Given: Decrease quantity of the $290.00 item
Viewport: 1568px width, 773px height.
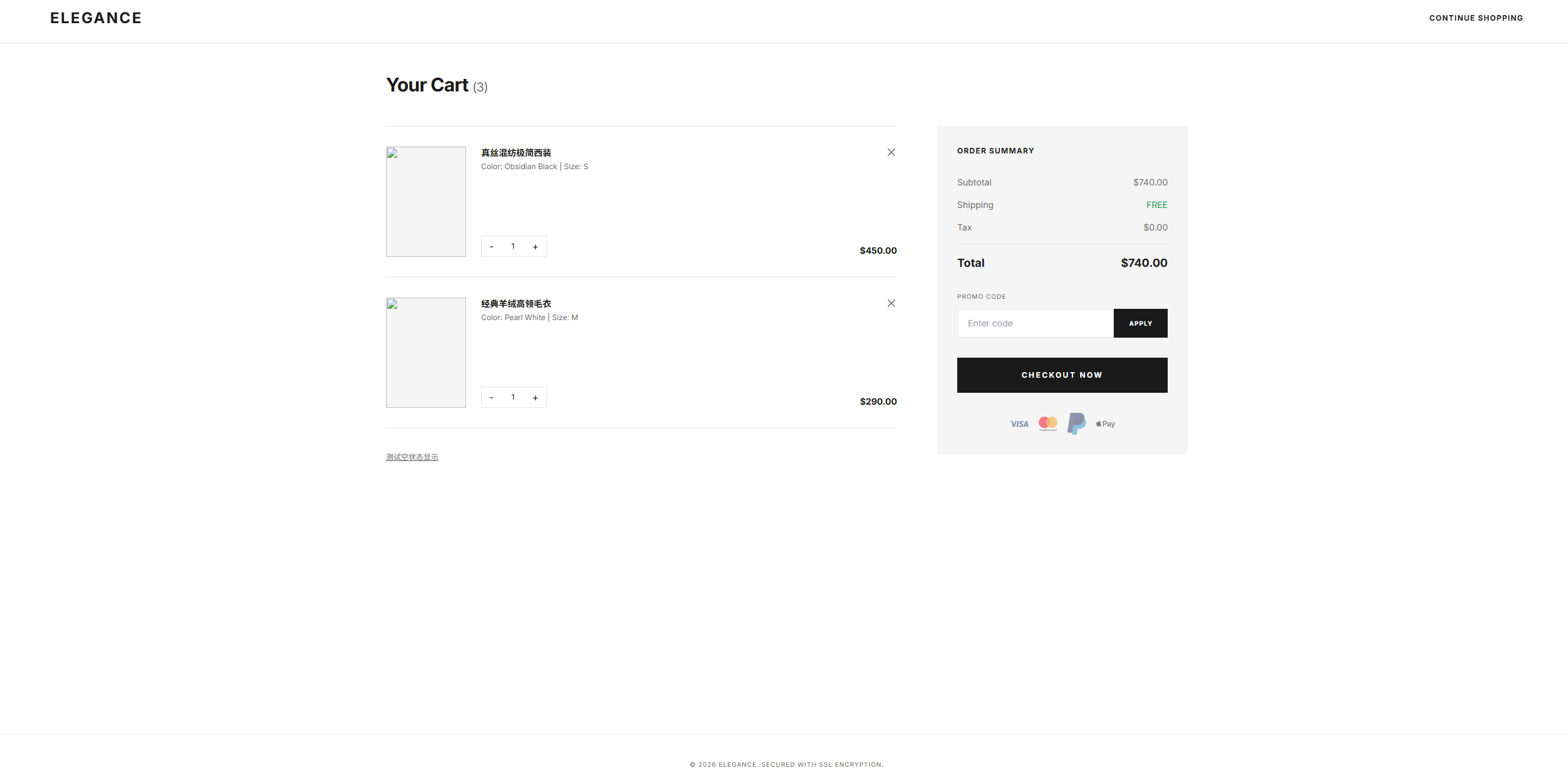Looking at the screenshot, I should (492, 398).
